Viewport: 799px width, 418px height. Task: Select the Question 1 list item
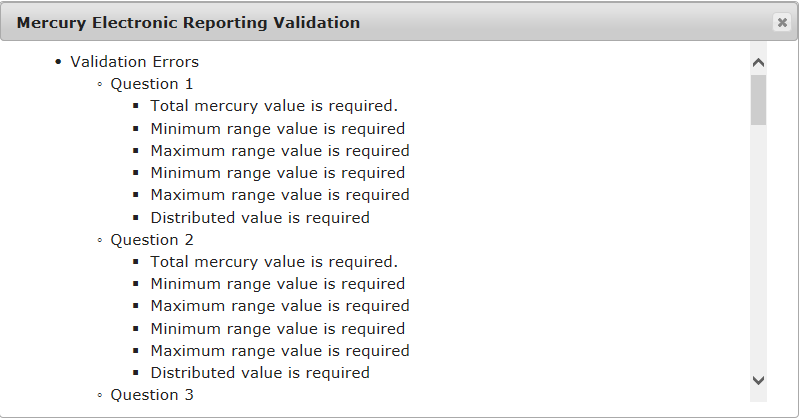tap(152, 84)
